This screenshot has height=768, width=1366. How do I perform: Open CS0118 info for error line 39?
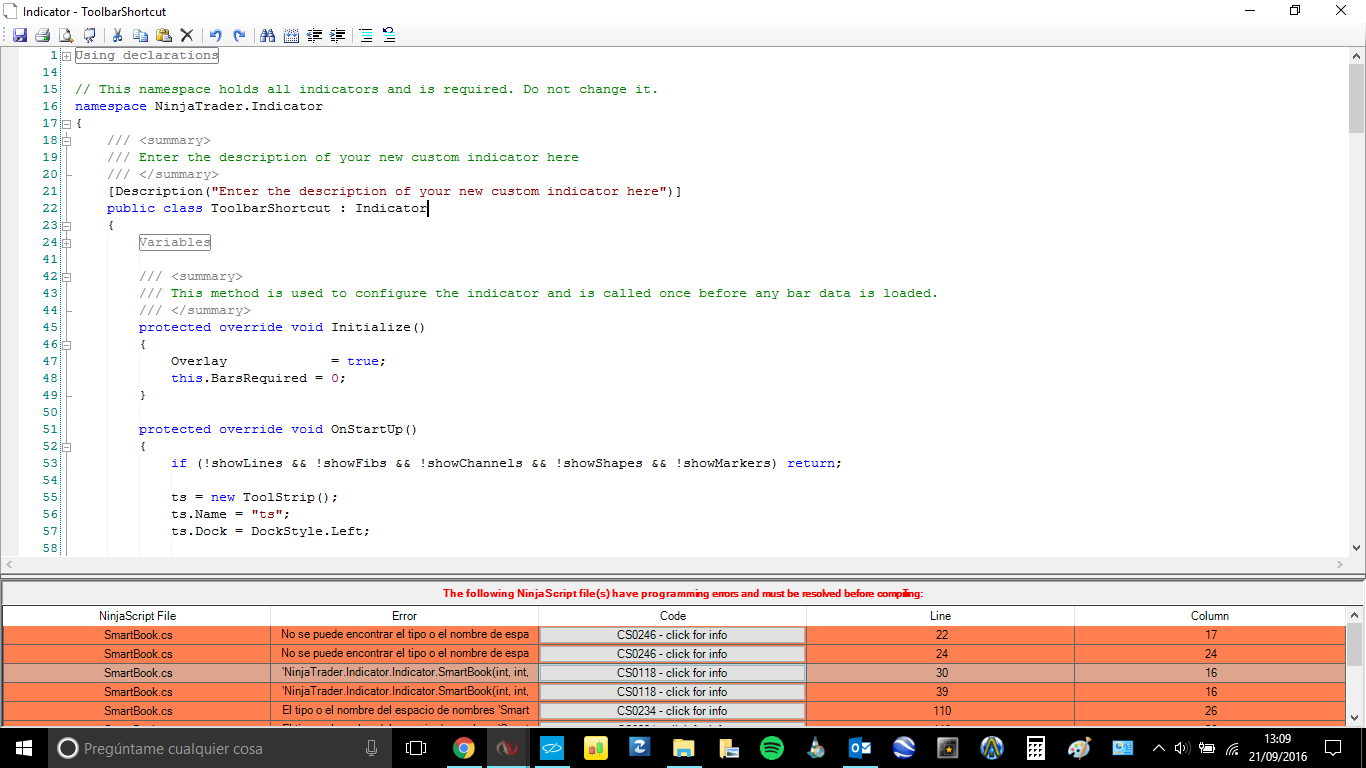point(672,692)
